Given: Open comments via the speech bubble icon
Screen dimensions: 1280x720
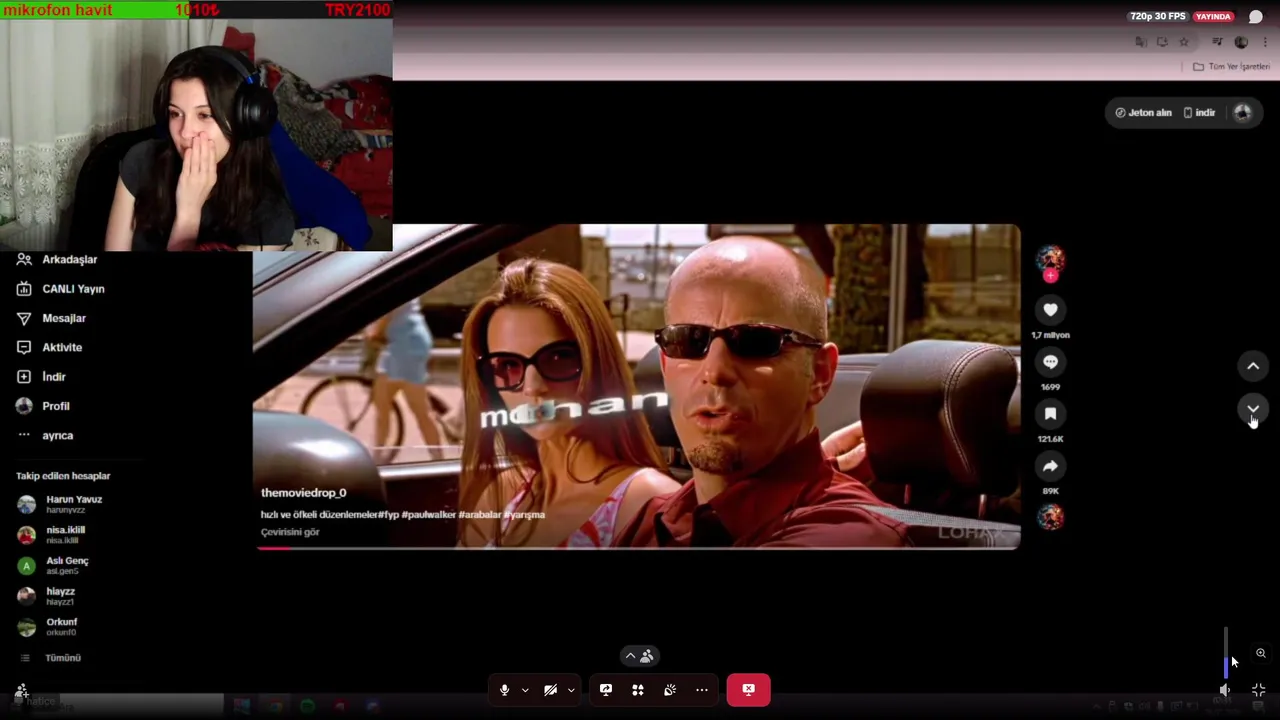Looking at the screenshot, I should [1050, 362].
